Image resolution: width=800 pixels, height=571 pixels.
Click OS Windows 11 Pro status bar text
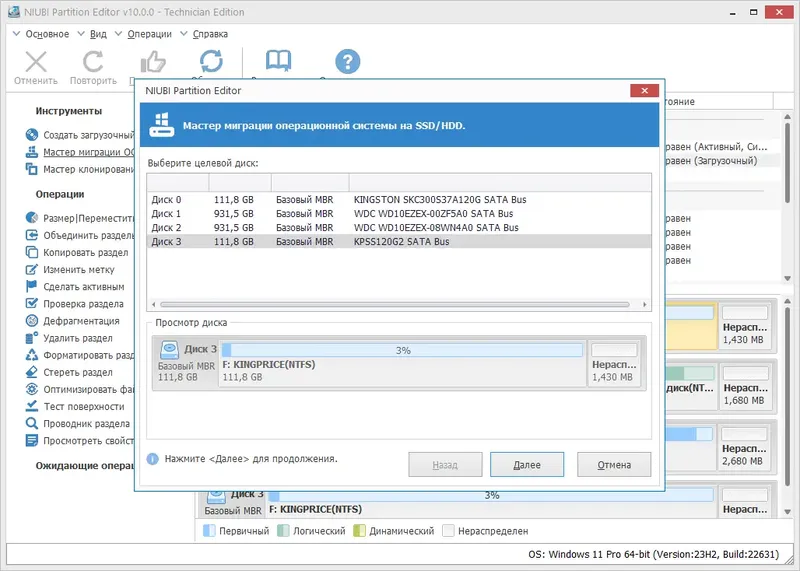pyautogui.click(x=654, y=554)
